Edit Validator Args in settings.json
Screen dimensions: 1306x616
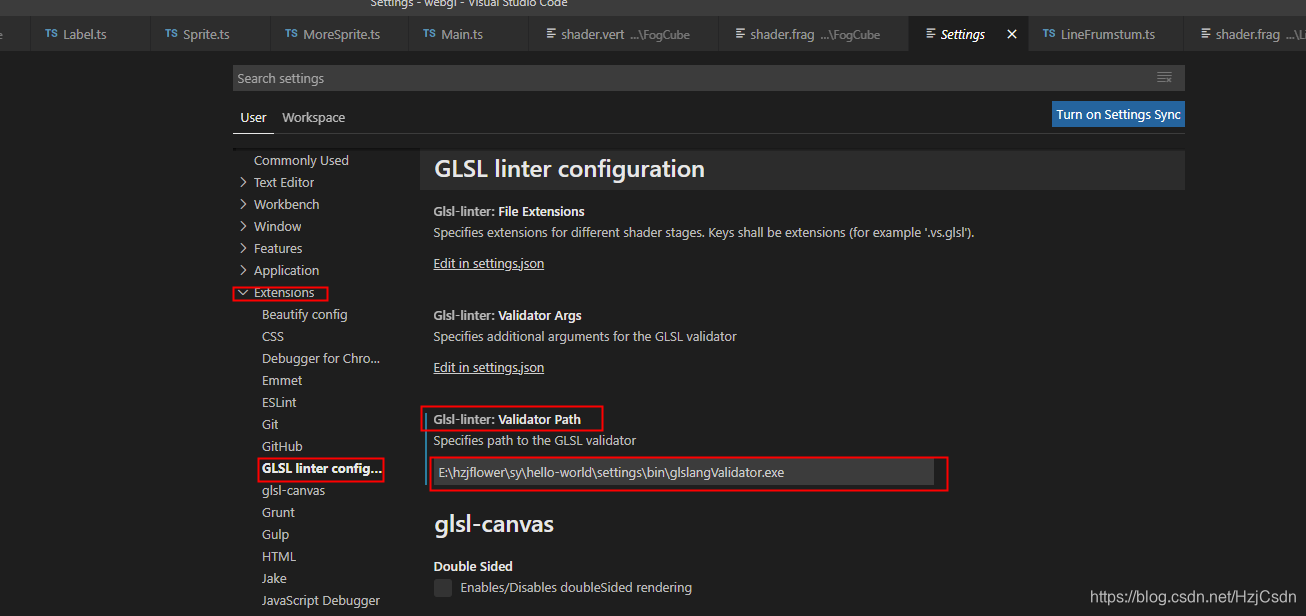[489, 367]
